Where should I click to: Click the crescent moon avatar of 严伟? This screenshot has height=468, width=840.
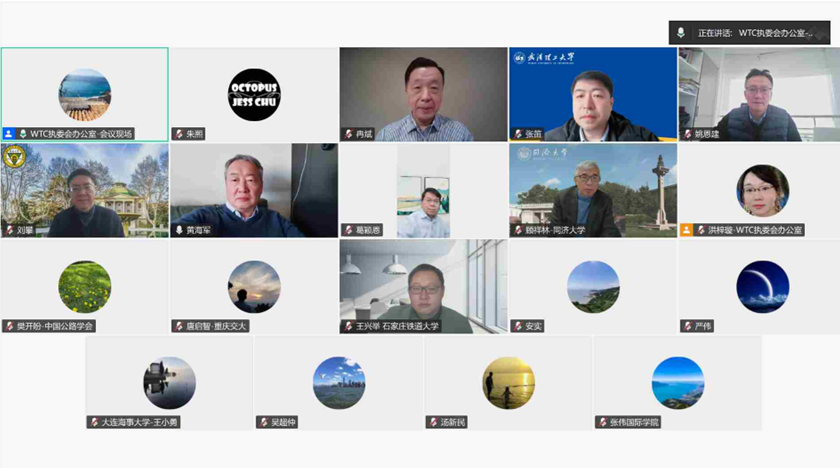(x=762, y=287)
